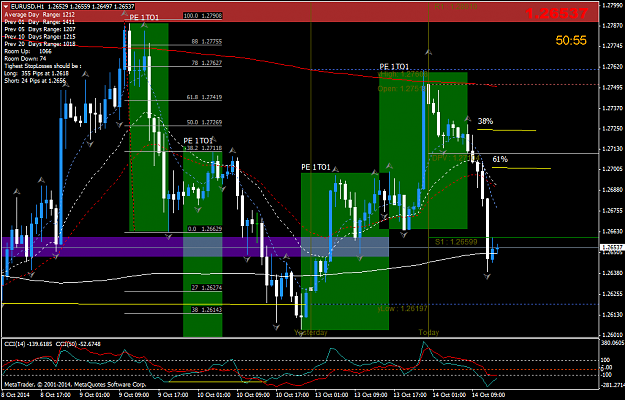This screenshot has height=400, width=625.
Task: Click the PE 1TO1 label above yHigh
Action: (394, 67)
